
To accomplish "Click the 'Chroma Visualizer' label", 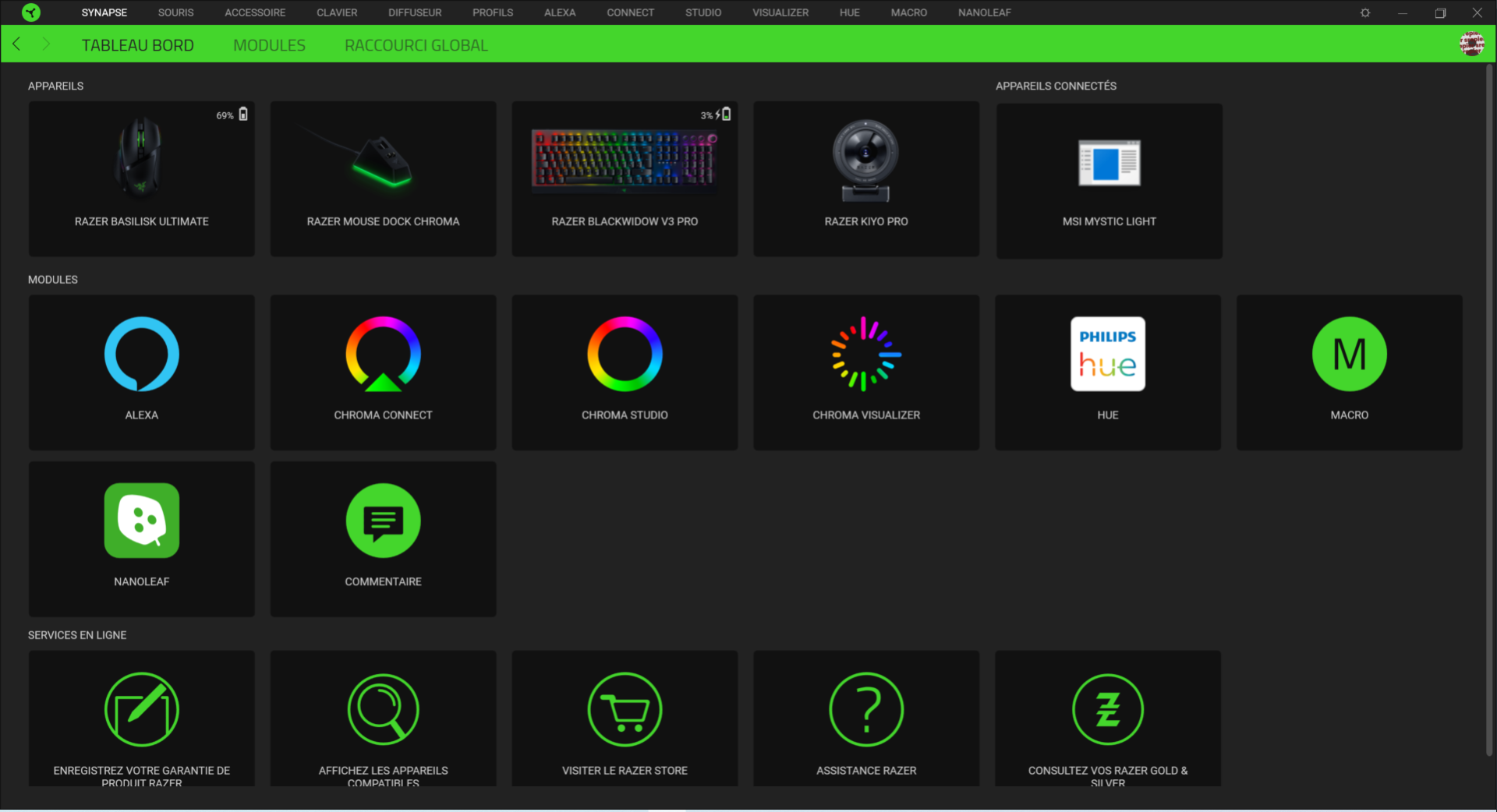I will pos(866,415).
